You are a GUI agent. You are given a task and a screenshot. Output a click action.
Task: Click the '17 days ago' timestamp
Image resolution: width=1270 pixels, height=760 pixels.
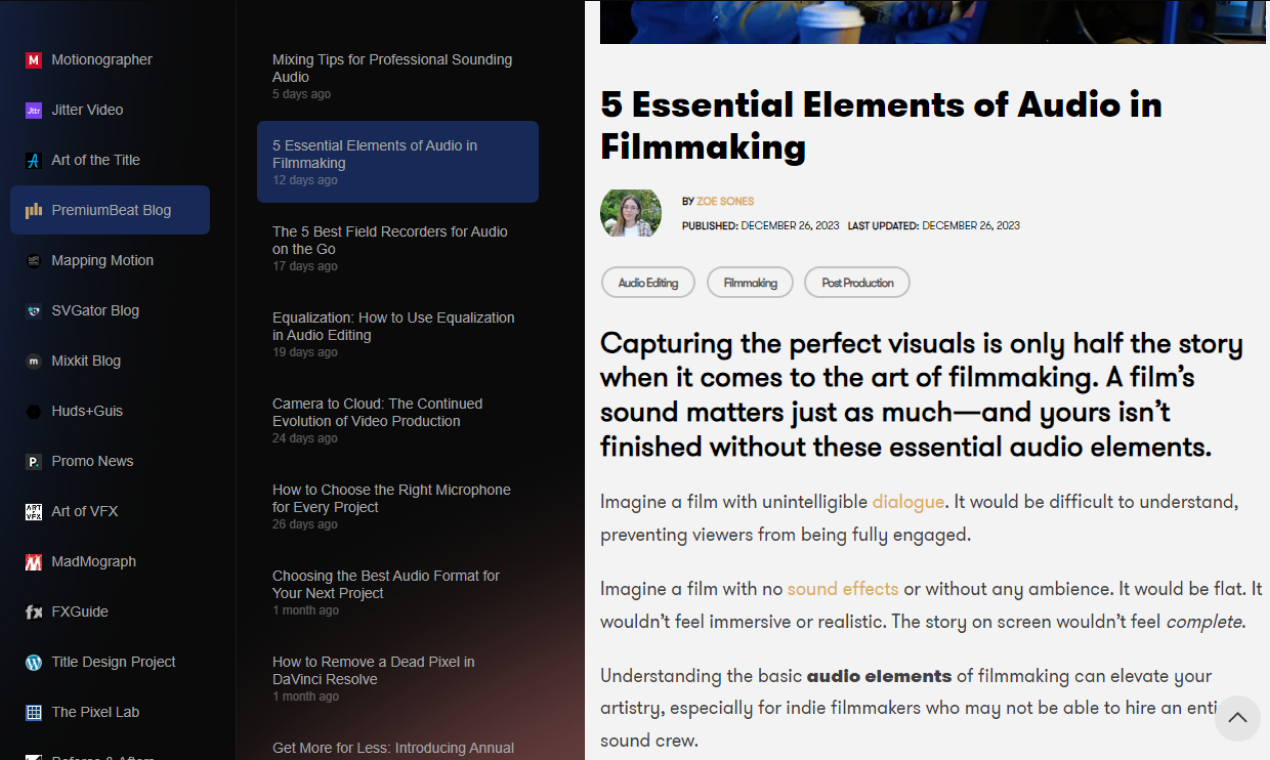point(305,266)
